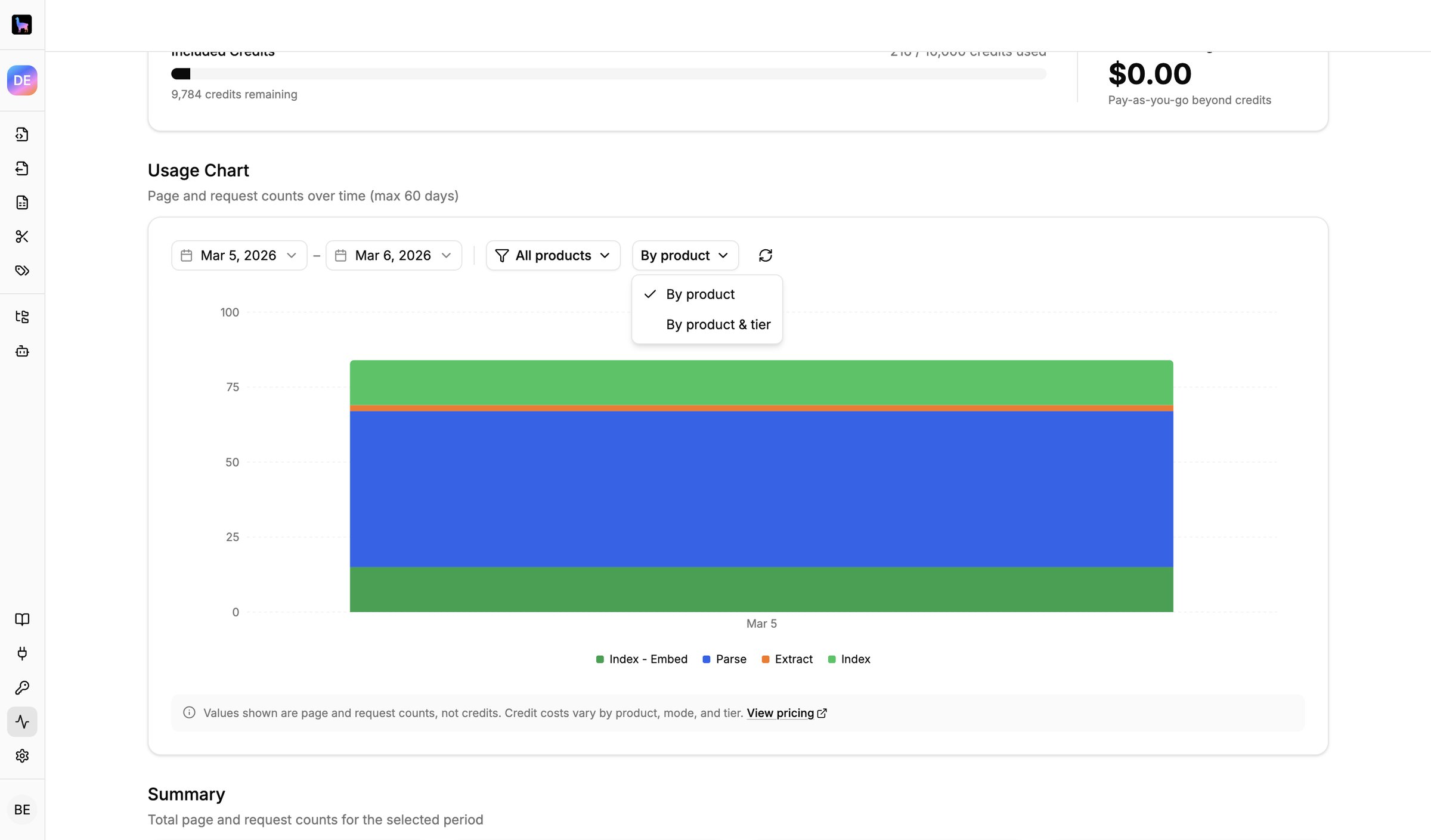Choose By product & tier option
Viewport: 1431px width, 840px height.
[x=707, y=324]
